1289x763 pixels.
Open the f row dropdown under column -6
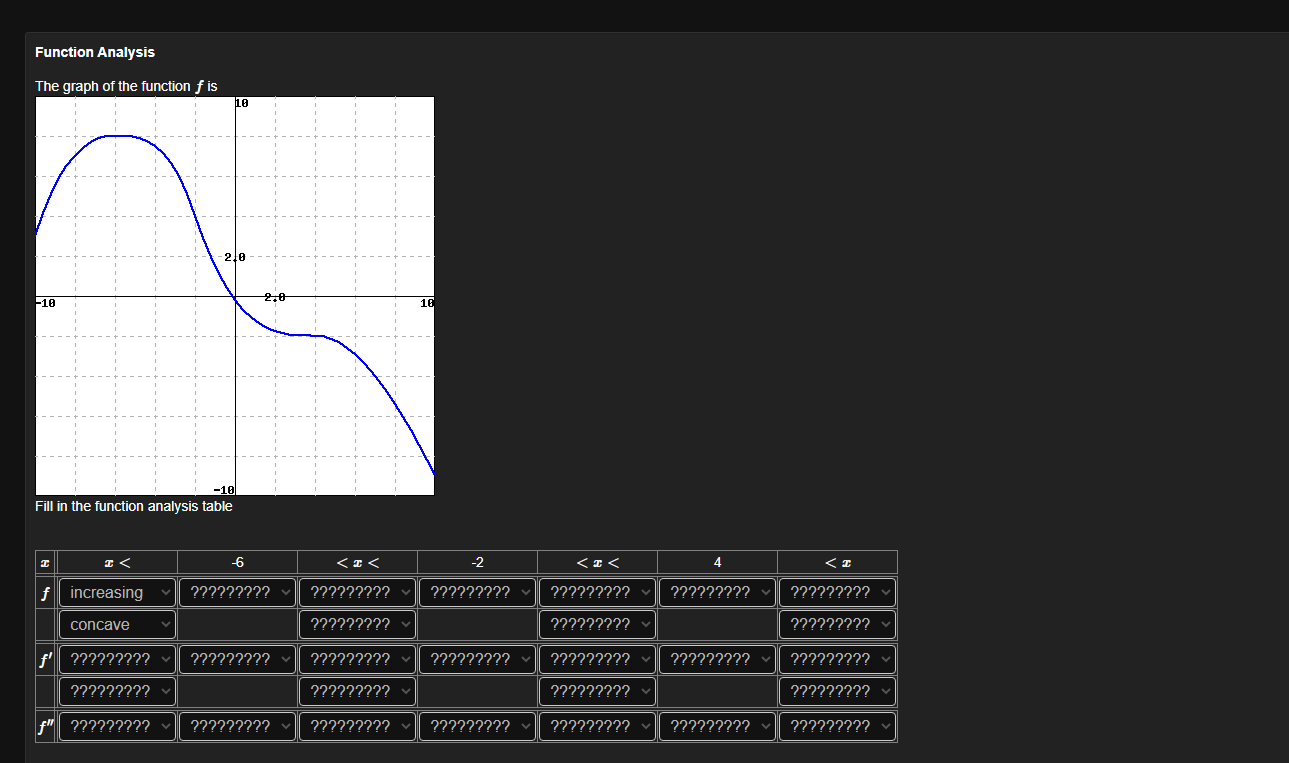(237, 592)
